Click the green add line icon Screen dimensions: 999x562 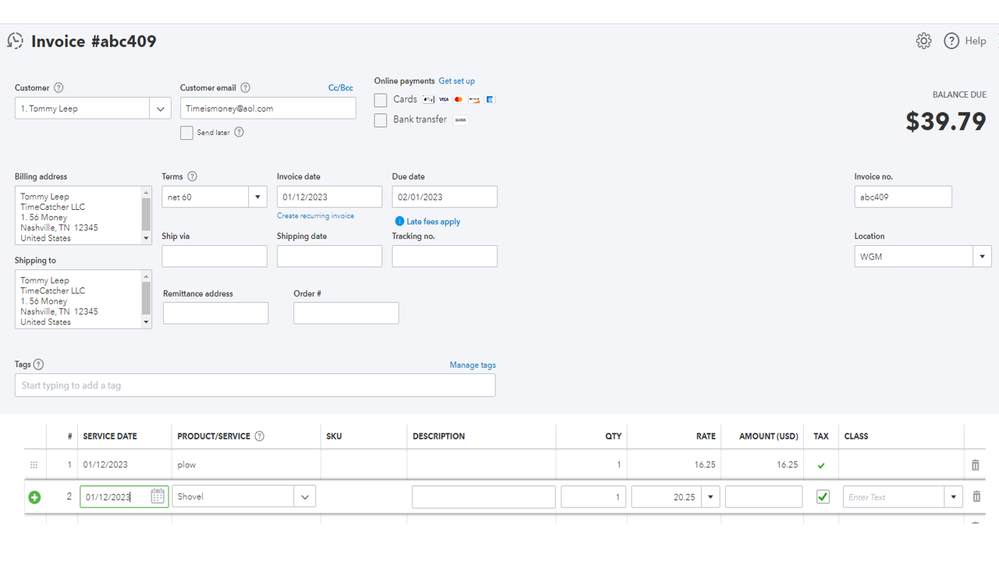(35, 497)
